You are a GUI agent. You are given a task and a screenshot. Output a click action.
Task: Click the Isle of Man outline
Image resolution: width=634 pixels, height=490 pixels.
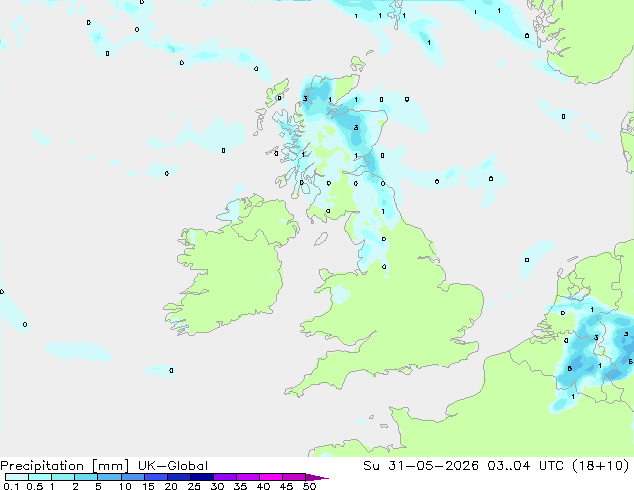[x=321, y=239]
